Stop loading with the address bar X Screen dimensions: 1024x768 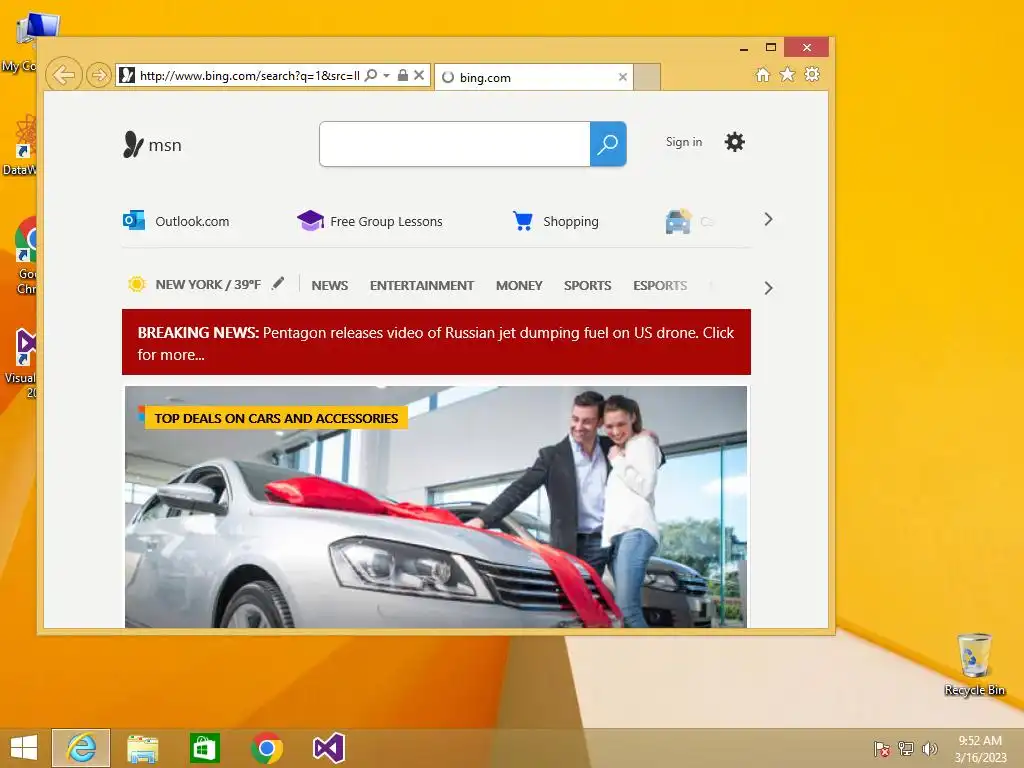[x=419, y=75]
